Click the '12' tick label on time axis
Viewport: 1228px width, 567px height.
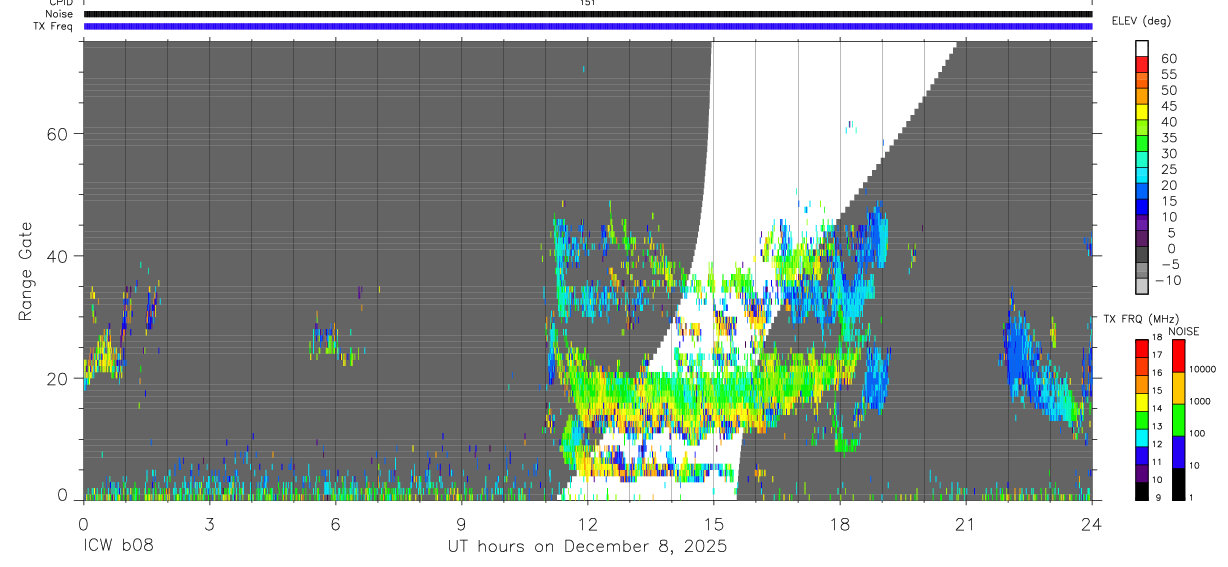coord(587,523)
